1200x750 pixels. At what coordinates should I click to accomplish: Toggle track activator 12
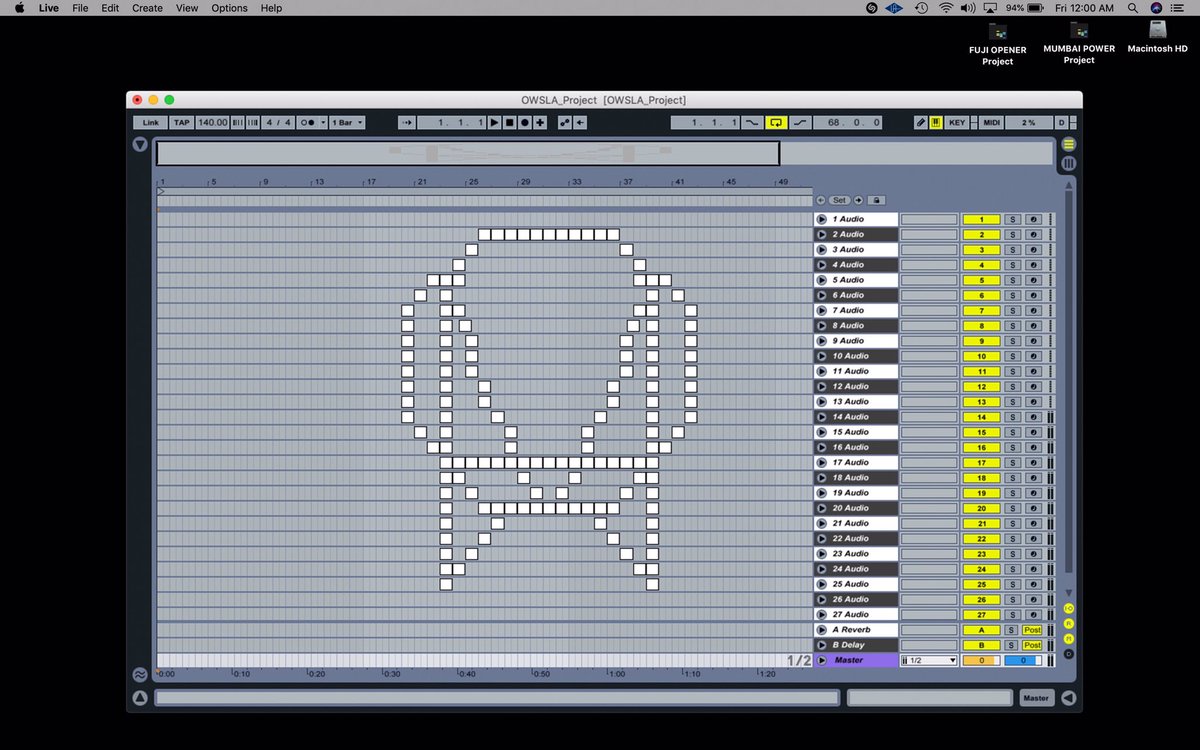pos(981,386)
